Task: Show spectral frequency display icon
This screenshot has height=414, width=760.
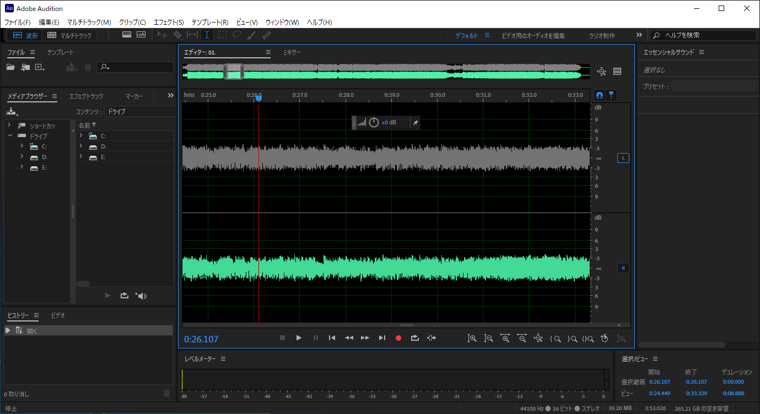Action: pyautogui.click(x=127, y=35)
